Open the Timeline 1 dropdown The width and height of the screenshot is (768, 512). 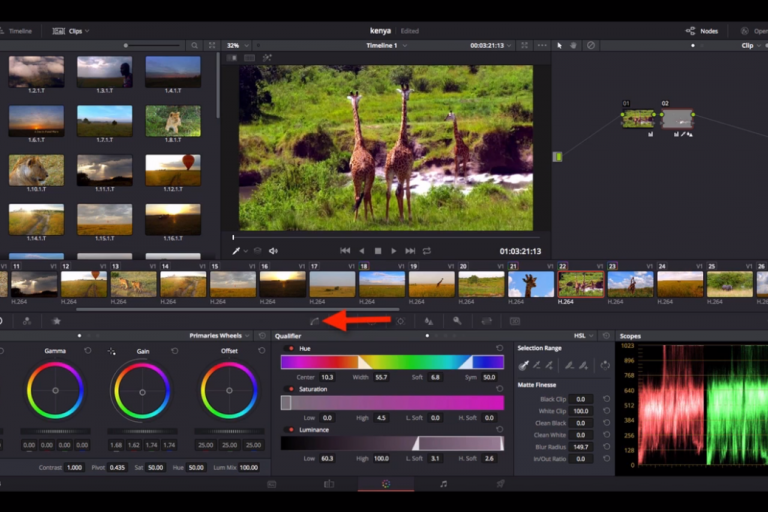pos(386,45)
